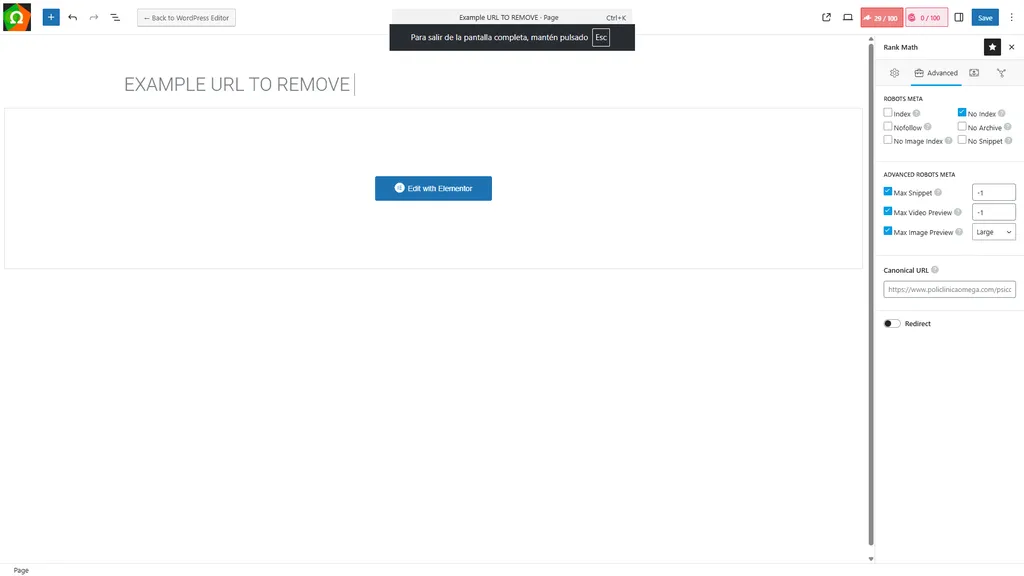
Task: Click the site logo icon
Action: pyautogui.click(x=17, y=17)
